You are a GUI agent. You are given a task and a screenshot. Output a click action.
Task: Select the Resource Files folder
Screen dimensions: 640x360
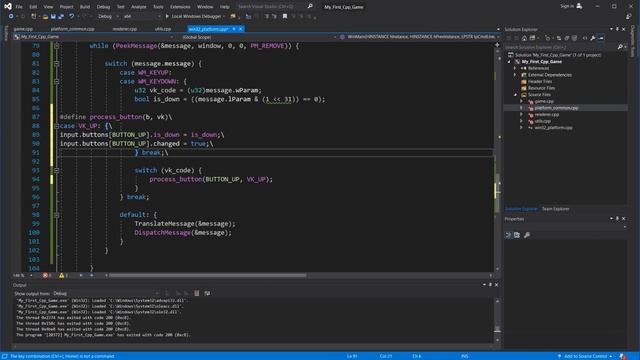tap(541, 88)
